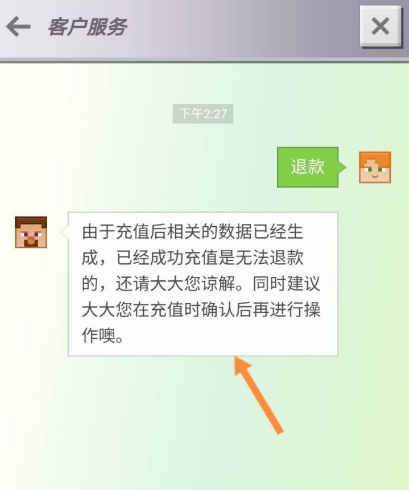Open the orange-haired Alex user avatar
The height and width of the screenshot is (490, 409).
(x=375, y=167)
